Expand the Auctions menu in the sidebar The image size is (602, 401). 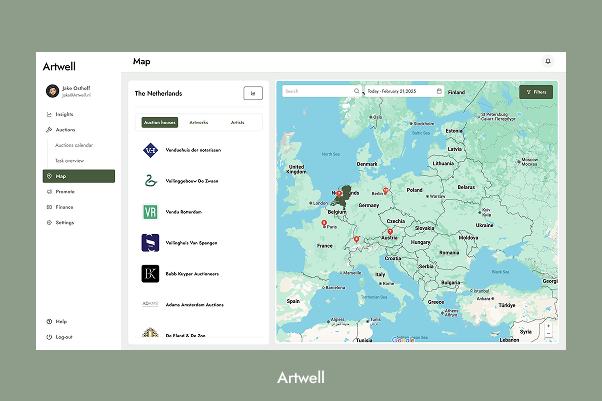[x=66, y=130]
